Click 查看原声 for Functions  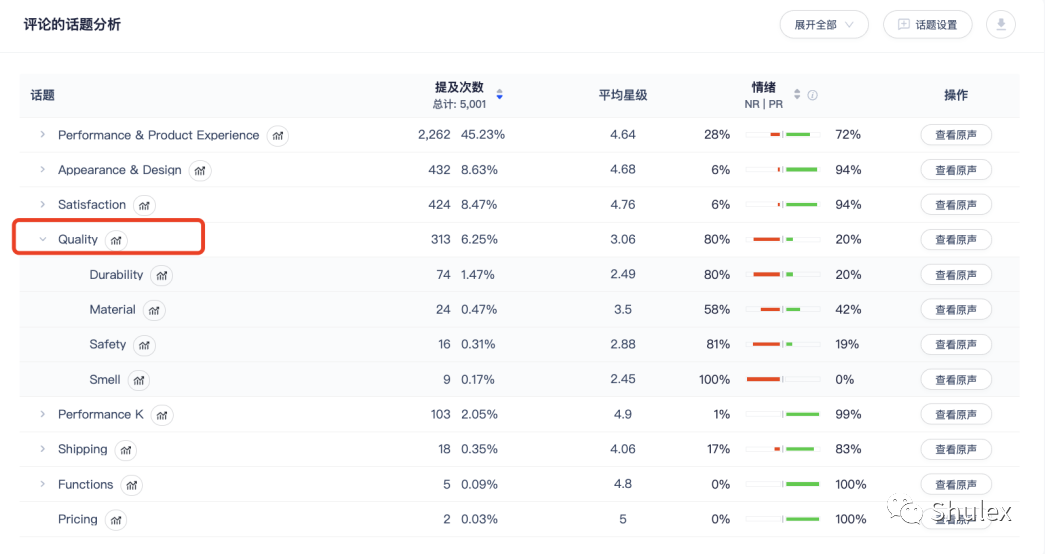click(956, 484)
